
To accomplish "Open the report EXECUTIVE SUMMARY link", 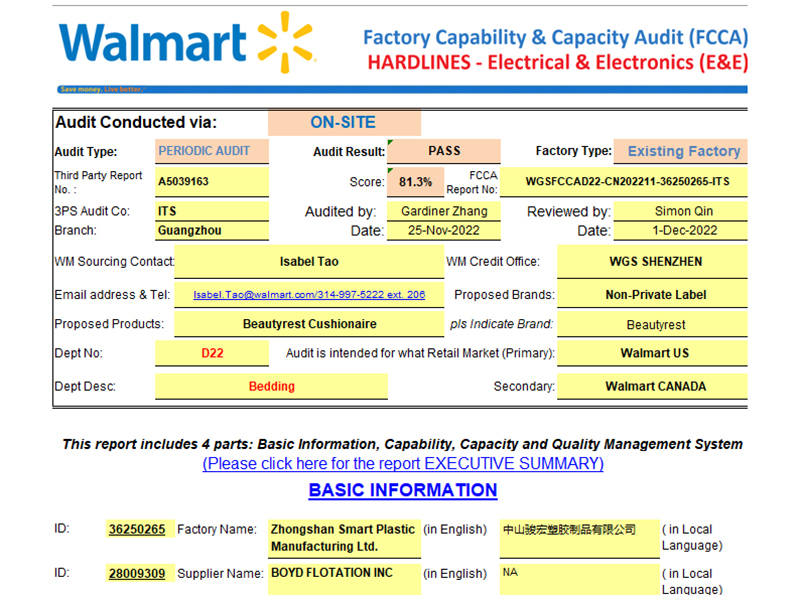I will click(403, 464).
